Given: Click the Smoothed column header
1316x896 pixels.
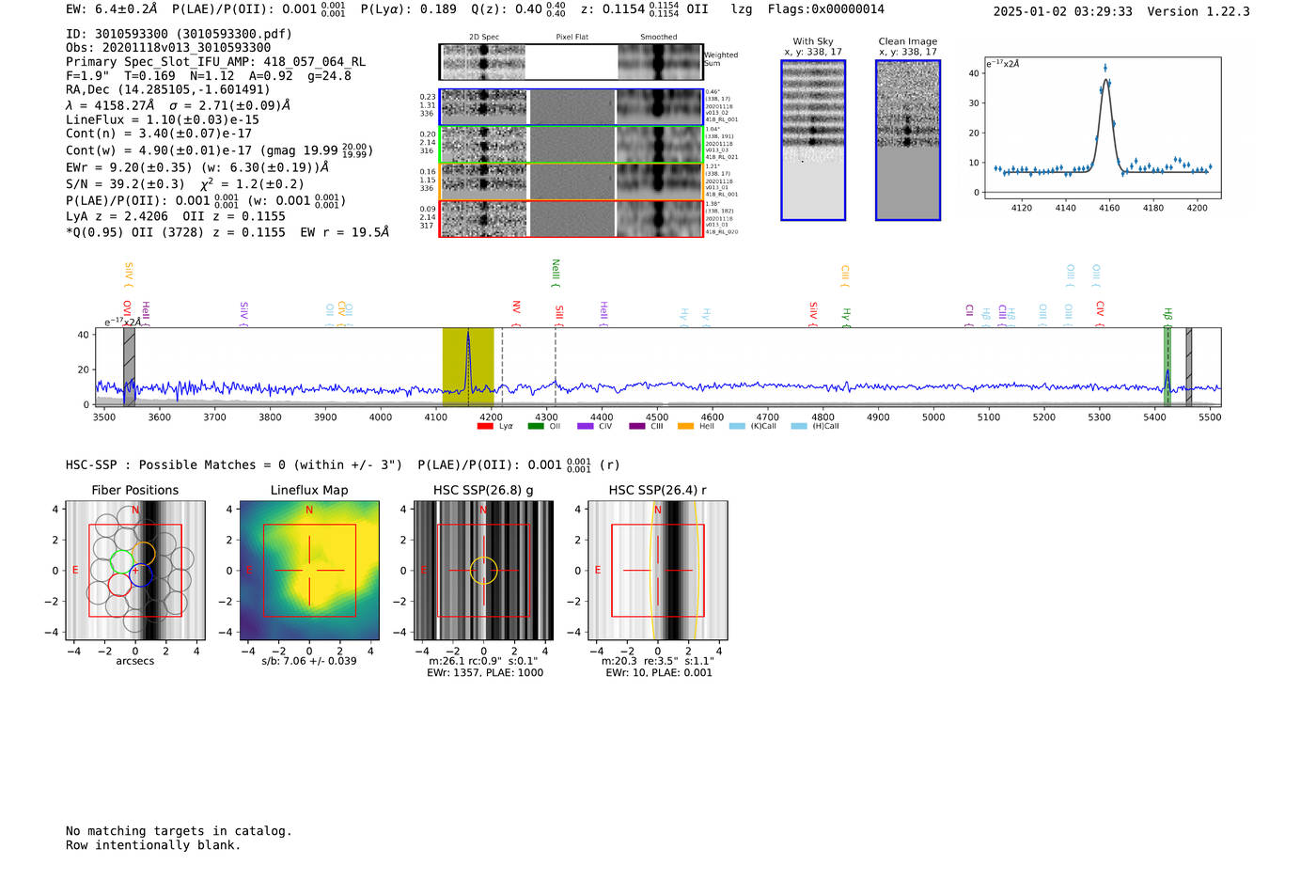Looking at the screenshot, I should tap(659, 37).
